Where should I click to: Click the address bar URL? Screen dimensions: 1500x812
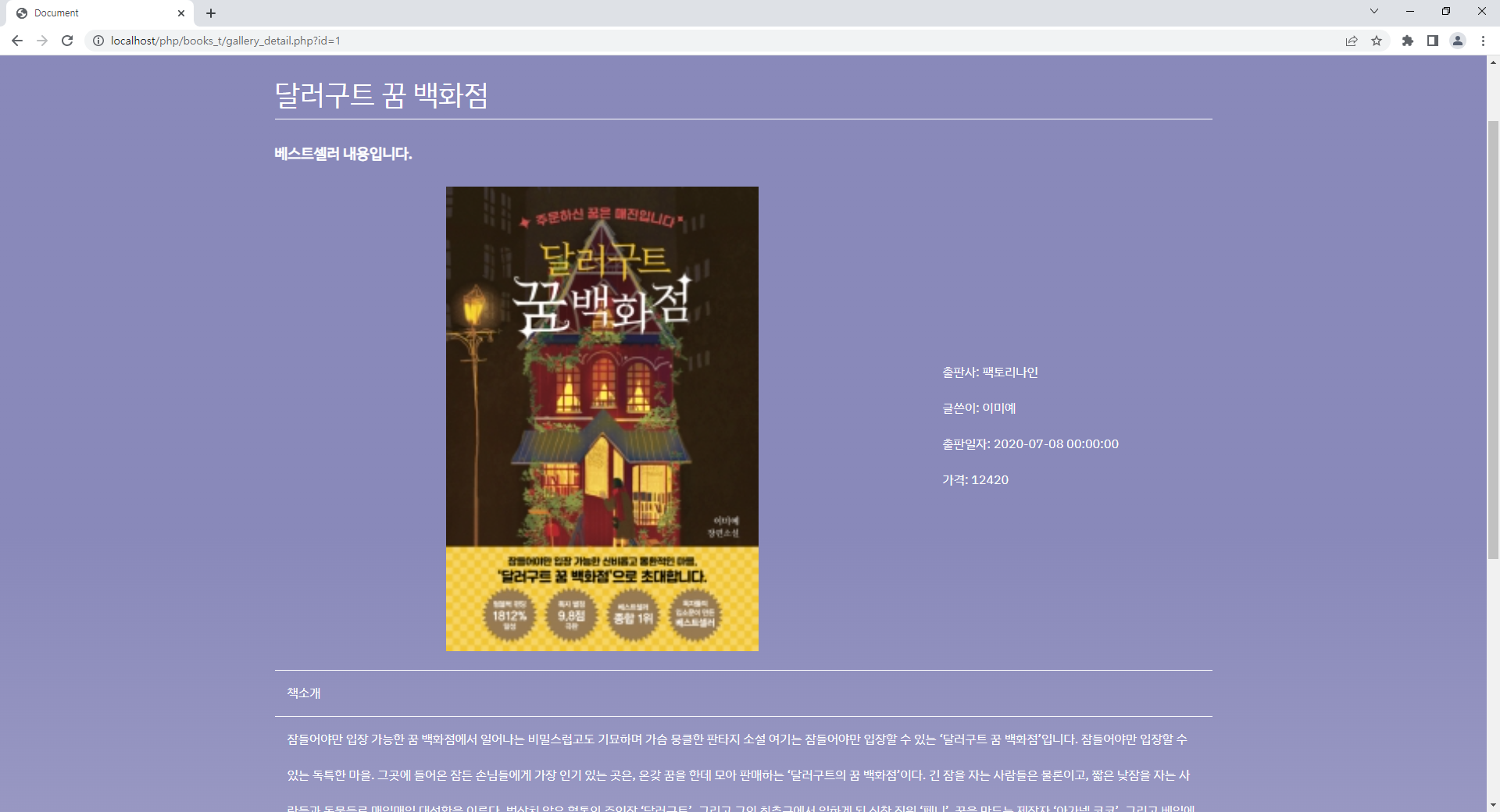point(226,41)
